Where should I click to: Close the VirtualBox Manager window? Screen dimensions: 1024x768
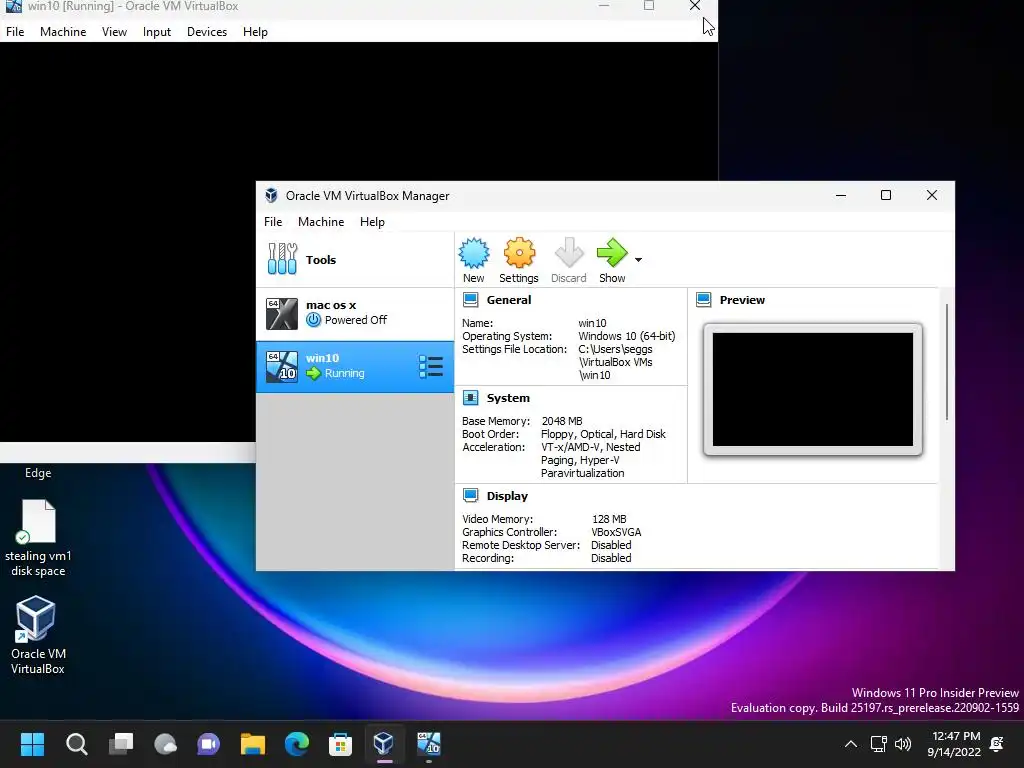point(932,195)
